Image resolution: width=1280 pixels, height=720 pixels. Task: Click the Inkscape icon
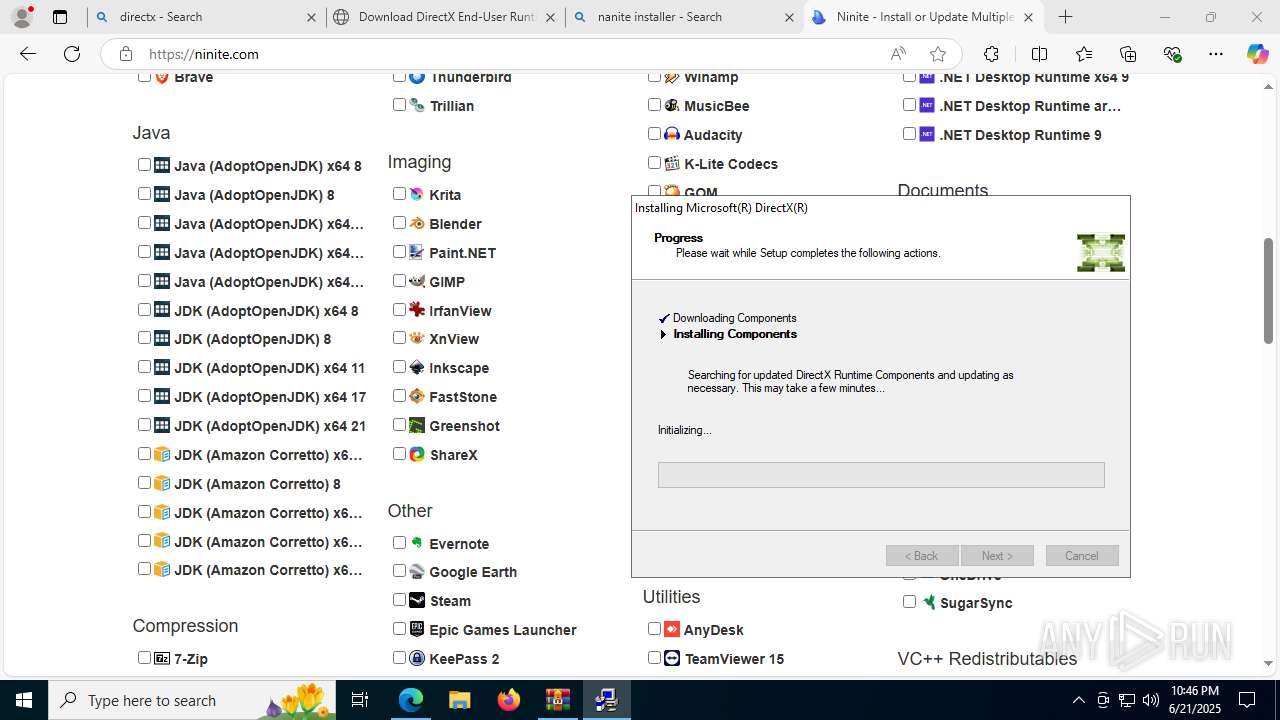pos(417,367)
